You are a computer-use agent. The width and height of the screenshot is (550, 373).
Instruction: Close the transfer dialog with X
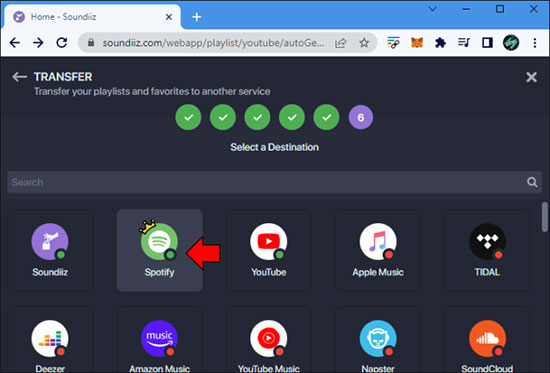[x=531, y=77]
